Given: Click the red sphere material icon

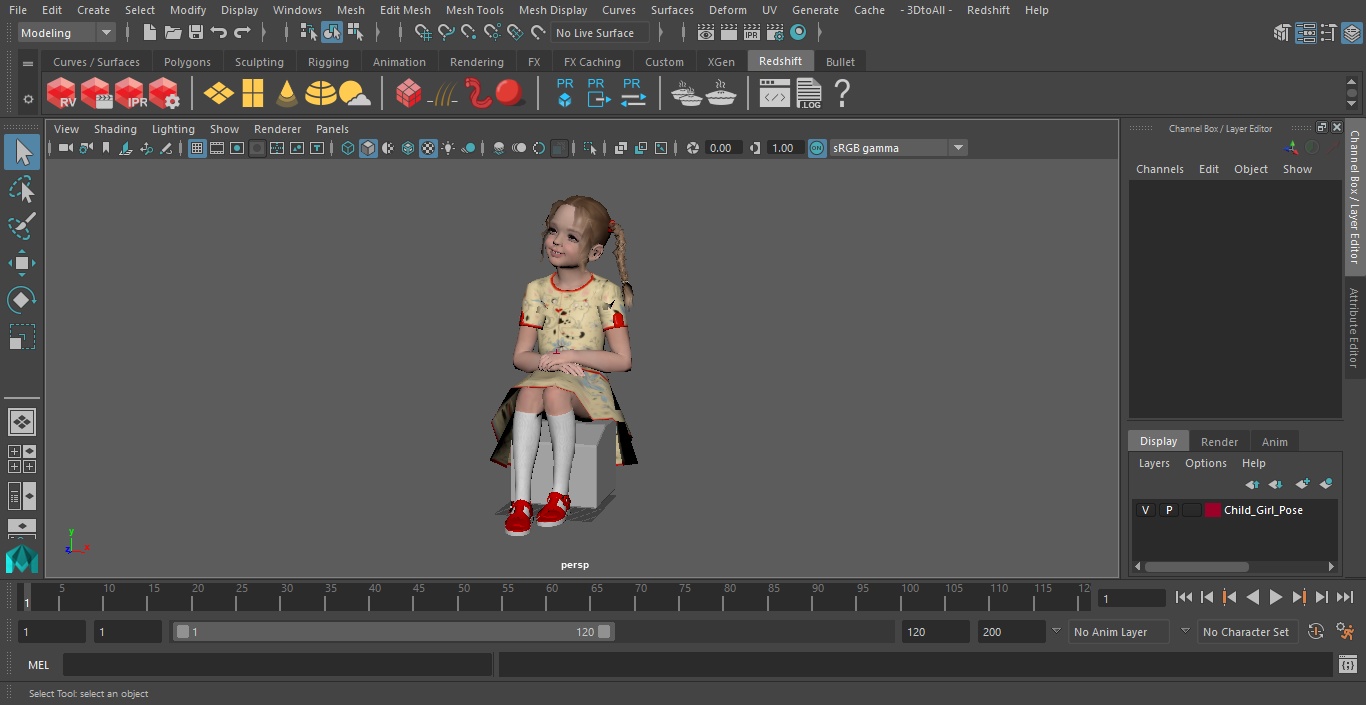Looking at the screenshot, I should (510, 93).
